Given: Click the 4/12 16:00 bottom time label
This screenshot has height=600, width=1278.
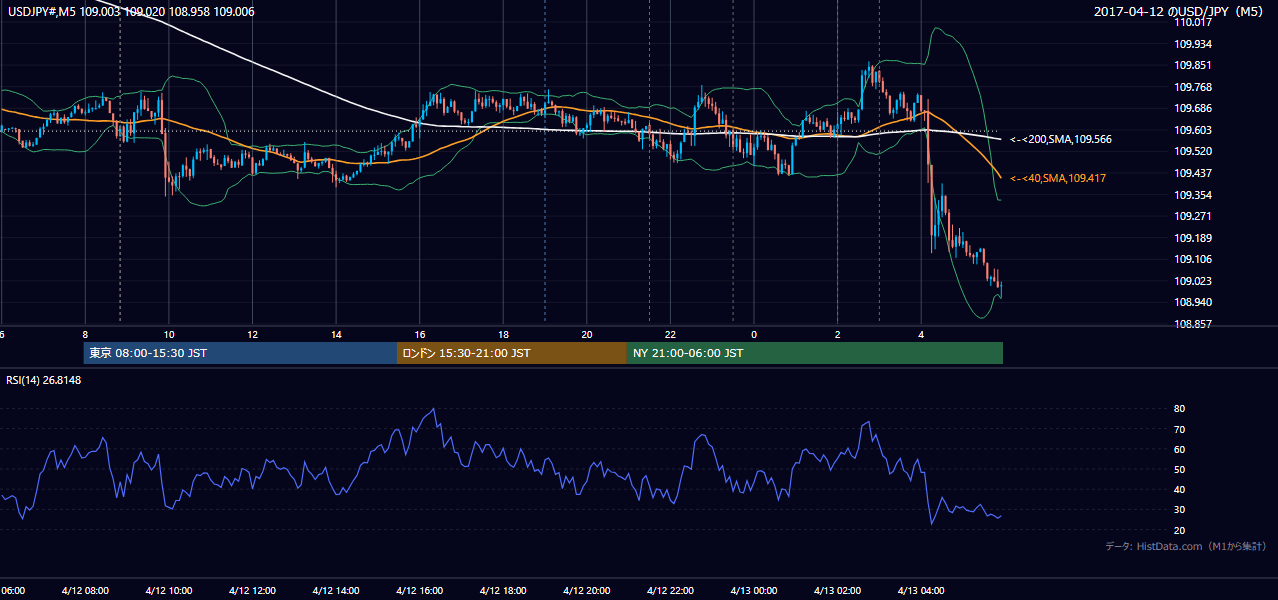Looking at the screenshot, I should tap(419, 591).
